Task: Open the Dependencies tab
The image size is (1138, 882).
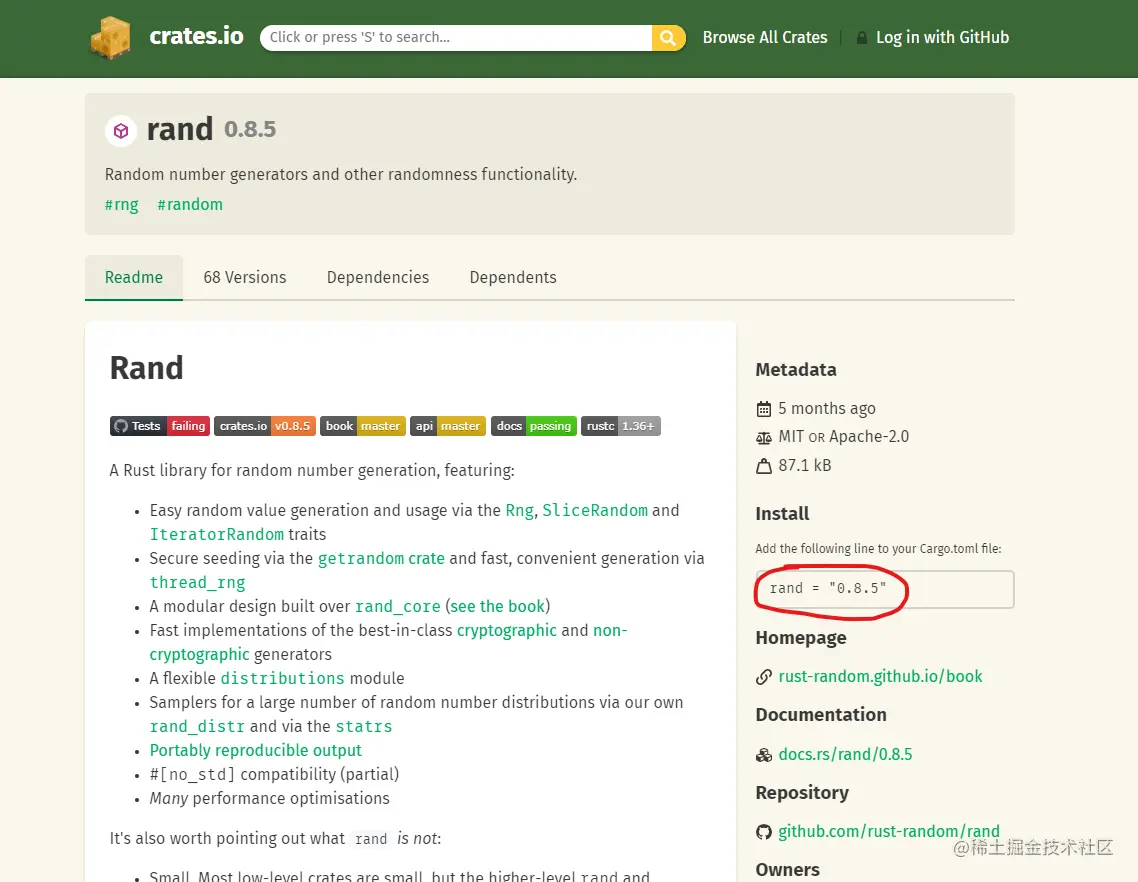Action: (377, 277)
